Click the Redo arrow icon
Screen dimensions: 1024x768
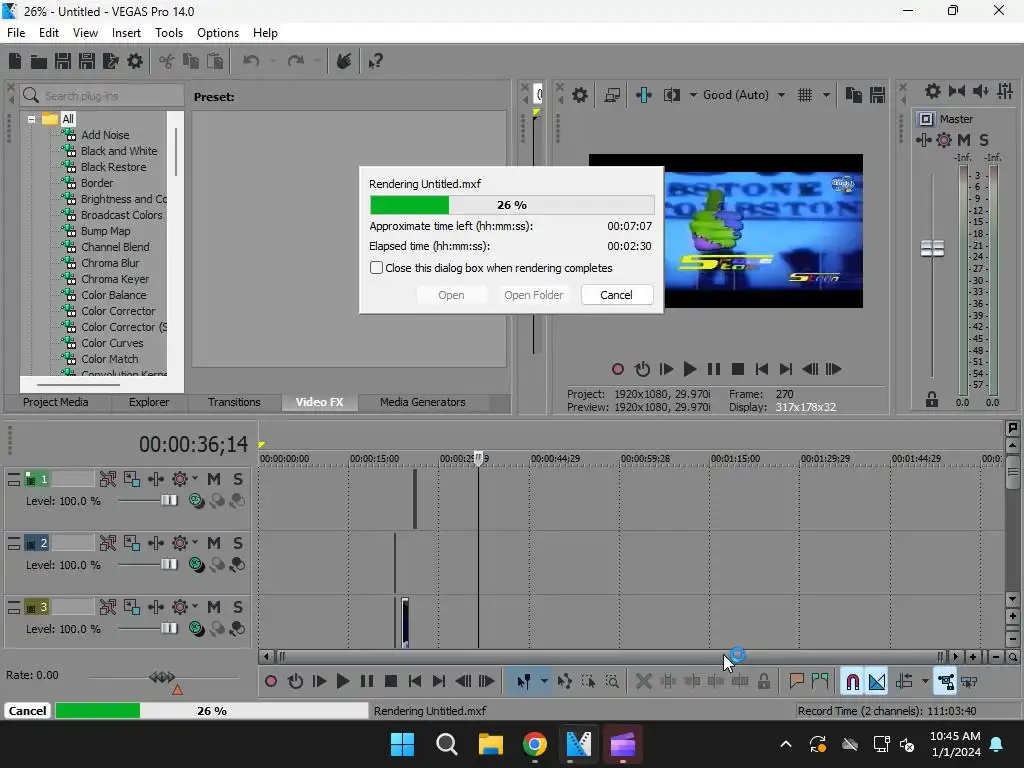click(296, 61)
